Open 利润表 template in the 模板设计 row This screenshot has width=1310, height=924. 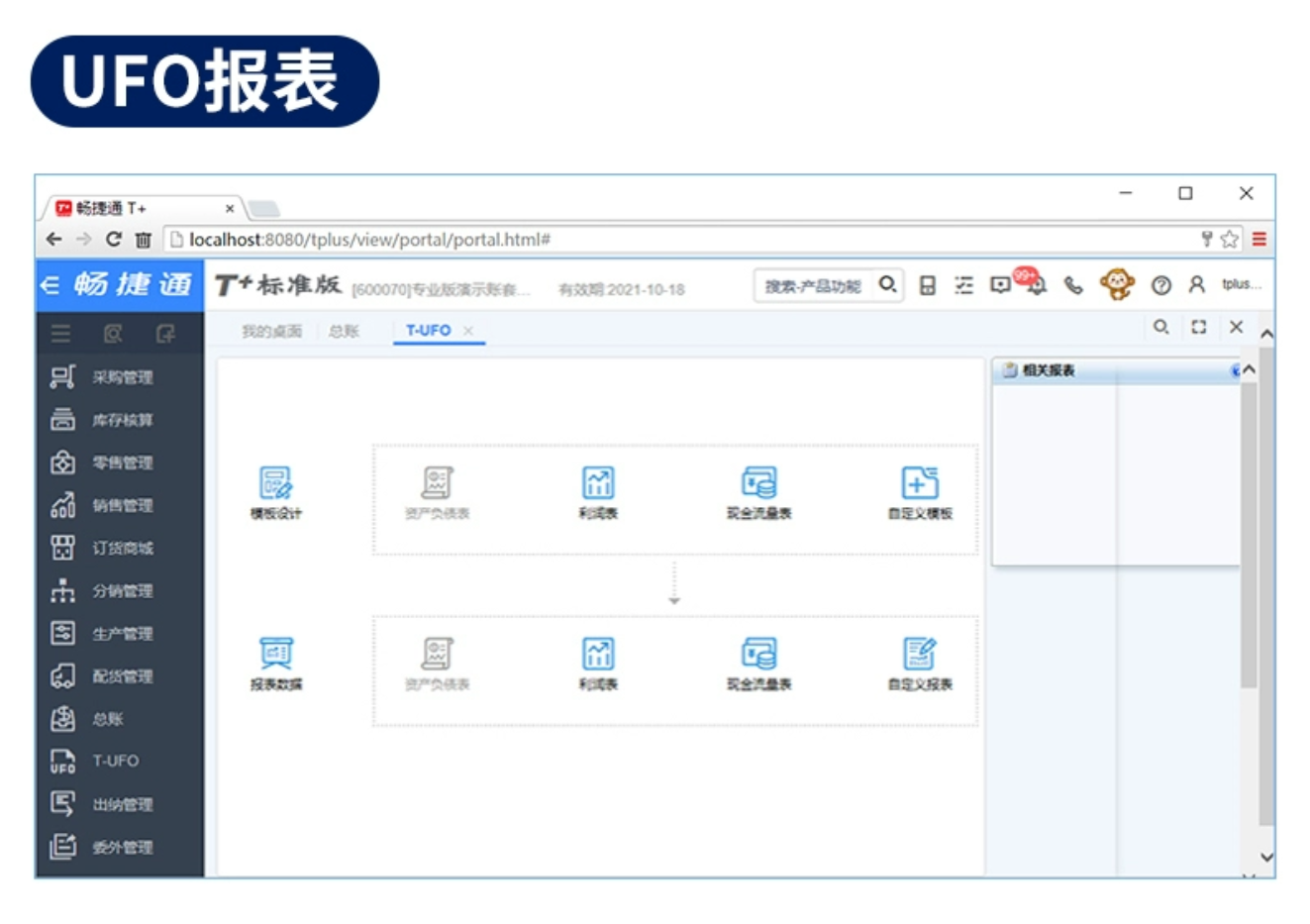click(x=598, y=493)
